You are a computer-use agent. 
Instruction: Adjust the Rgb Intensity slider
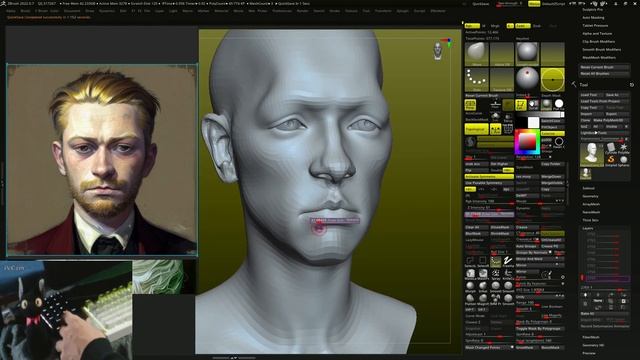[489, 202]
